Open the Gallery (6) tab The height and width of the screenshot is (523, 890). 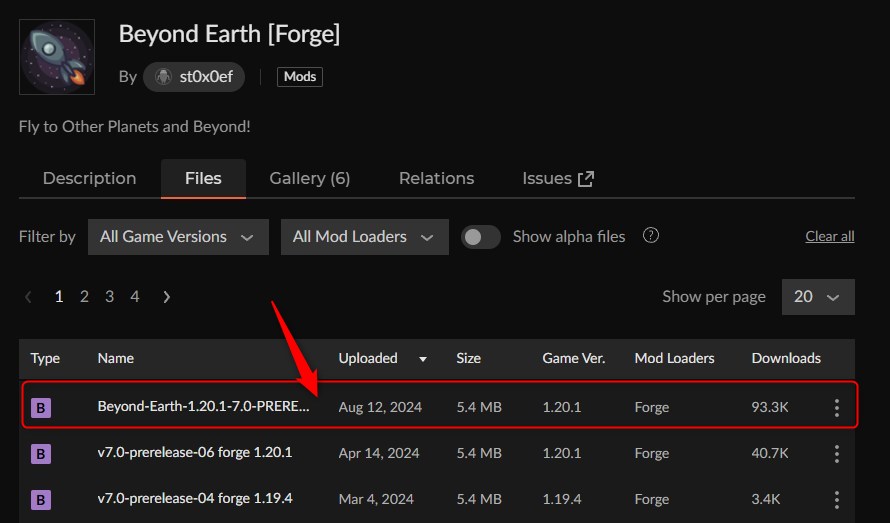click(x=310, y=178)
